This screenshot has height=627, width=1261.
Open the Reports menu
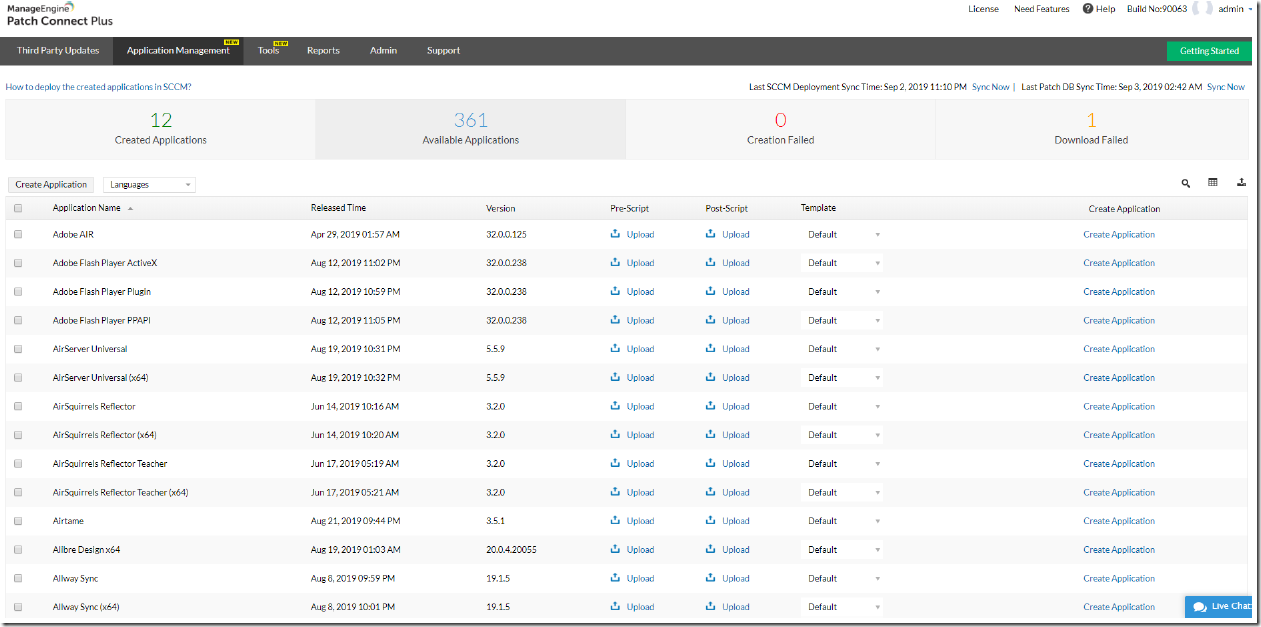tap(322, 50)
